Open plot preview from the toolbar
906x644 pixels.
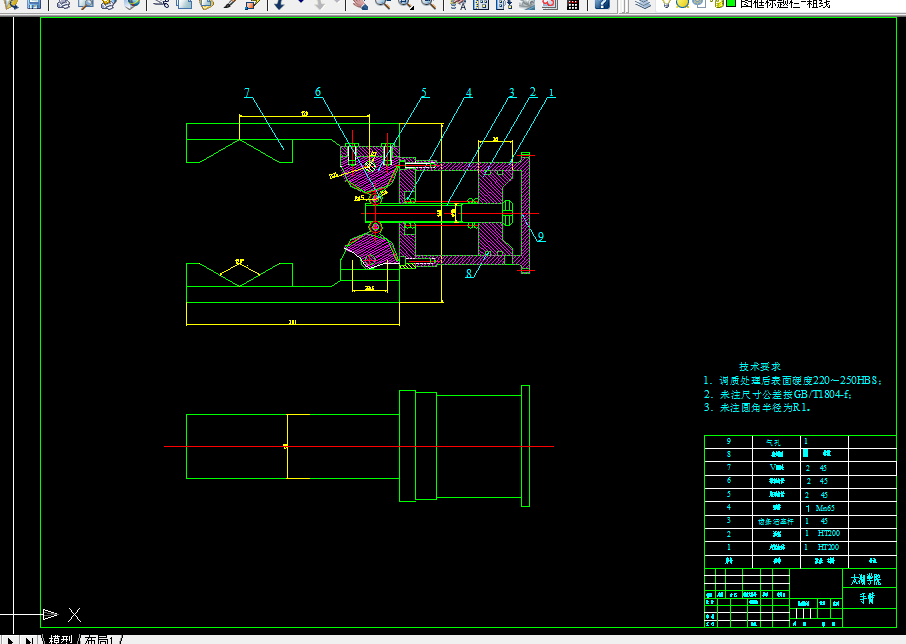coord(86,4)
